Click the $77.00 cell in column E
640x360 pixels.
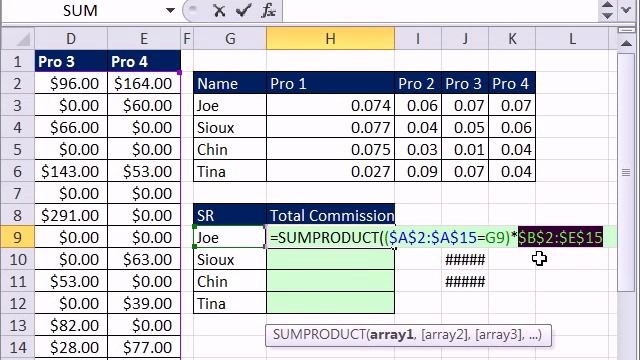tap(144, 347)
